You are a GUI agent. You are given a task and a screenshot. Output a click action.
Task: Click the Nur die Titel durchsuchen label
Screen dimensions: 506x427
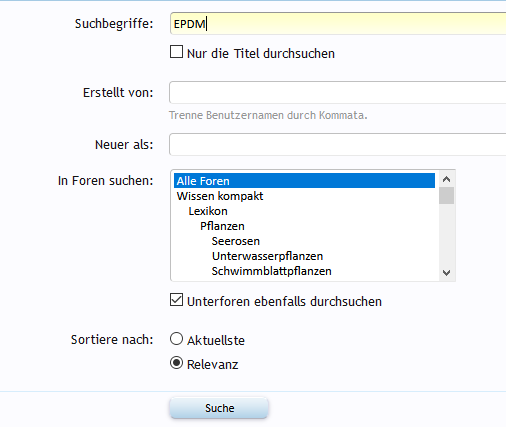261,54
